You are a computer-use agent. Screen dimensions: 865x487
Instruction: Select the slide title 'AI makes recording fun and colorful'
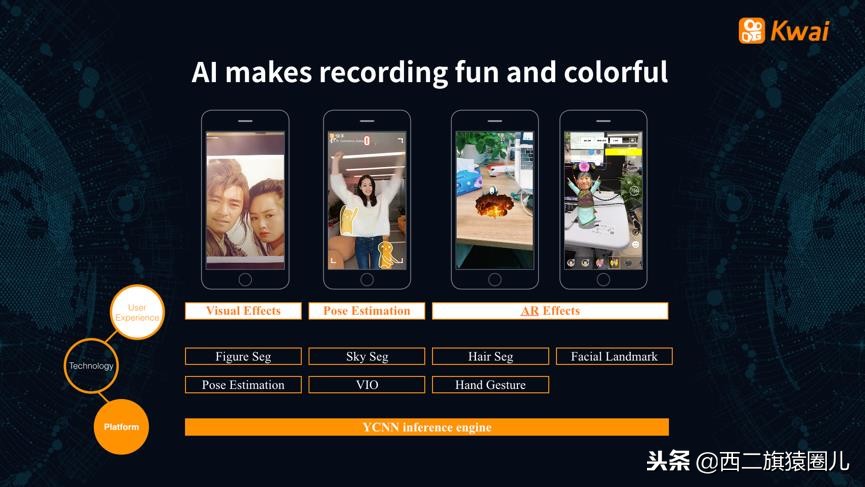point(430,72)
